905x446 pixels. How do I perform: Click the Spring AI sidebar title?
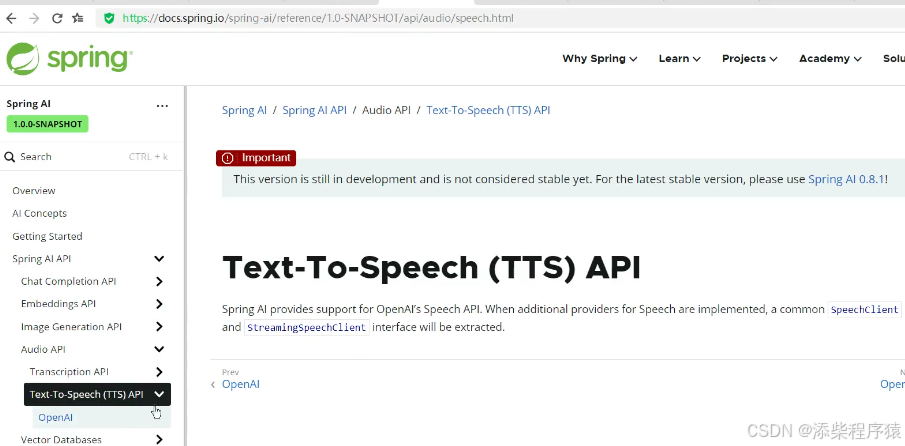click(29, 104)
